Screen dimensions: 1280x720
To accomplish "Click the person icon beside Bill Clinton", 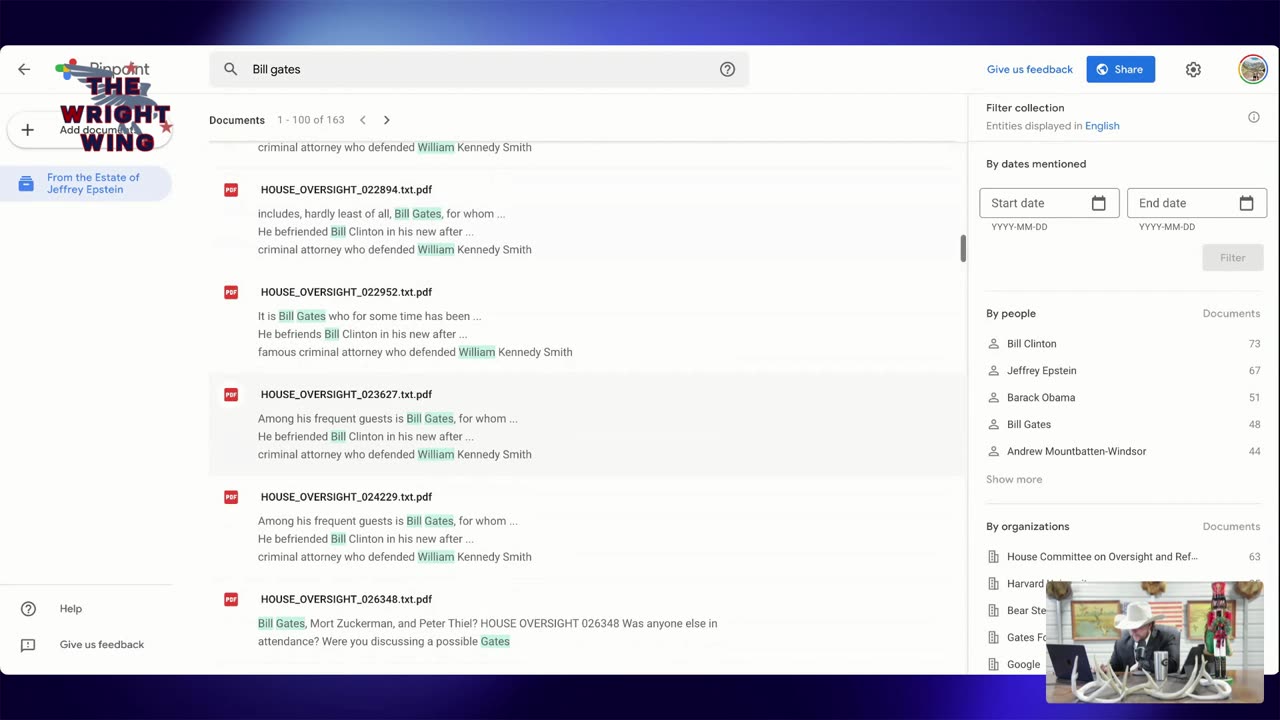I will coord(993,344).
